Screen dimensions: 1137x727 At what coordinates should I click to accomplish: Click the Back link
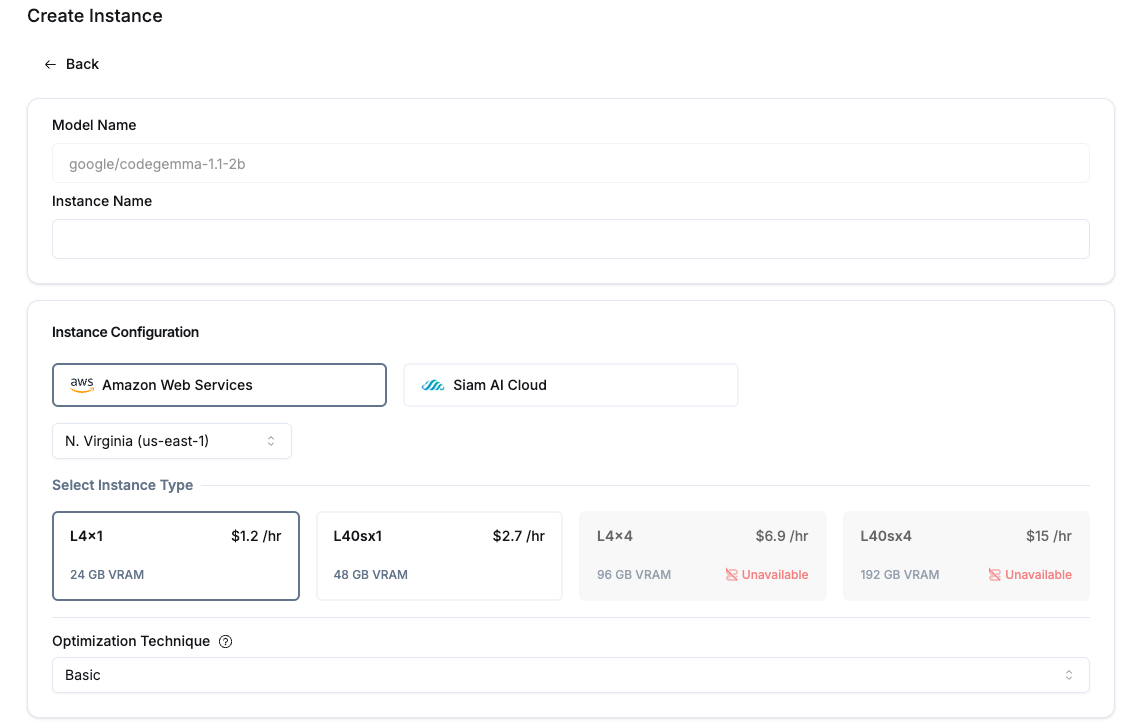82,64
